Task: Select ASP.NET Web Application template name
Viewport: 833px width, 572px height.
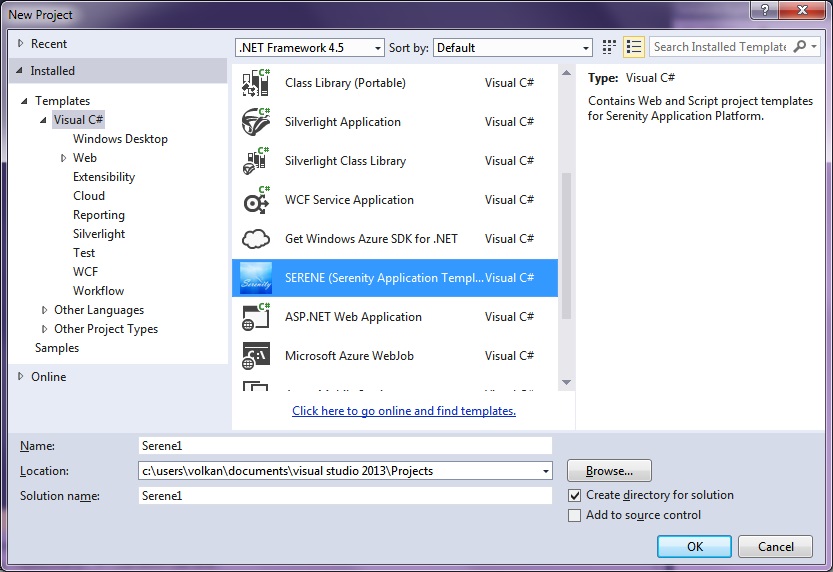Action: point(353,317)
